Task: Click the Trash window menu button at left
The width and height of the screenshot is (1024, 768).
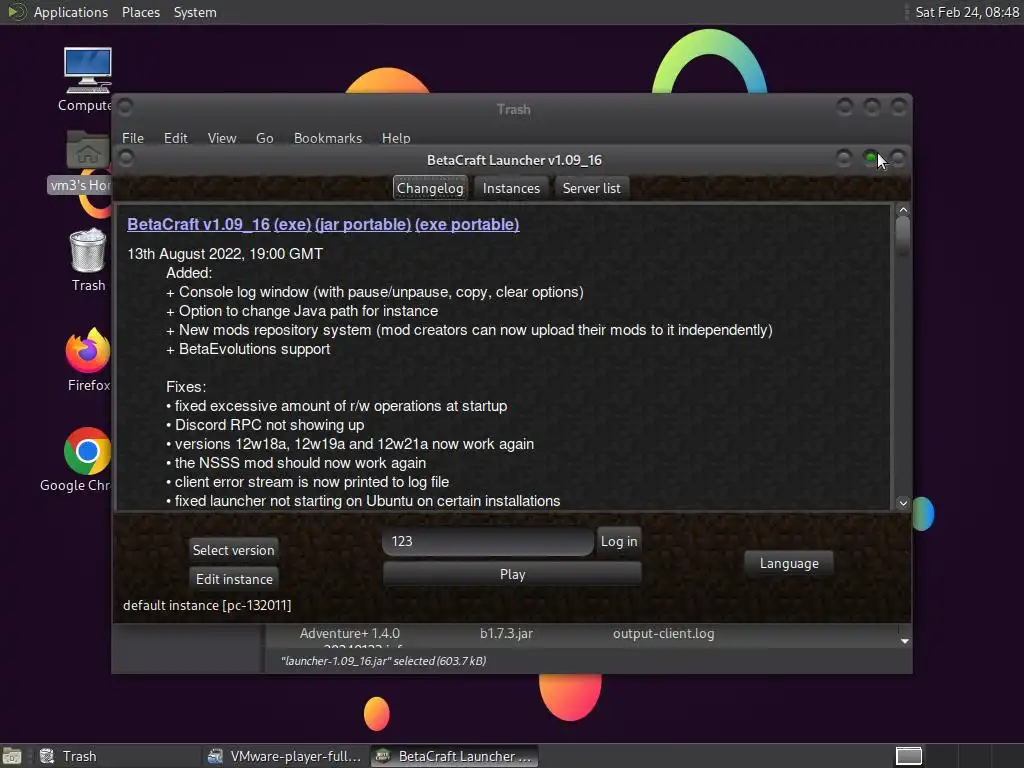Action: [x=125, y=106]
